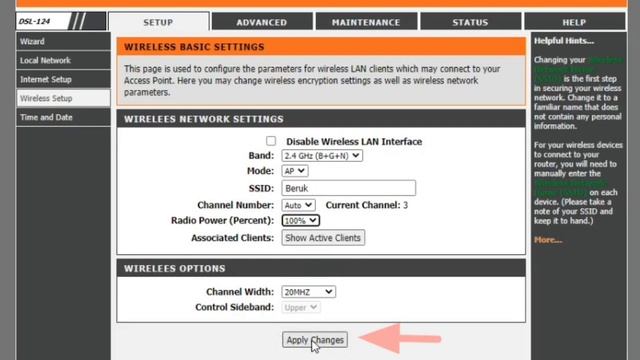Screen dimensions: 640x360
Task: Open Time and Date in sidebar
Action: click(63, 117)
